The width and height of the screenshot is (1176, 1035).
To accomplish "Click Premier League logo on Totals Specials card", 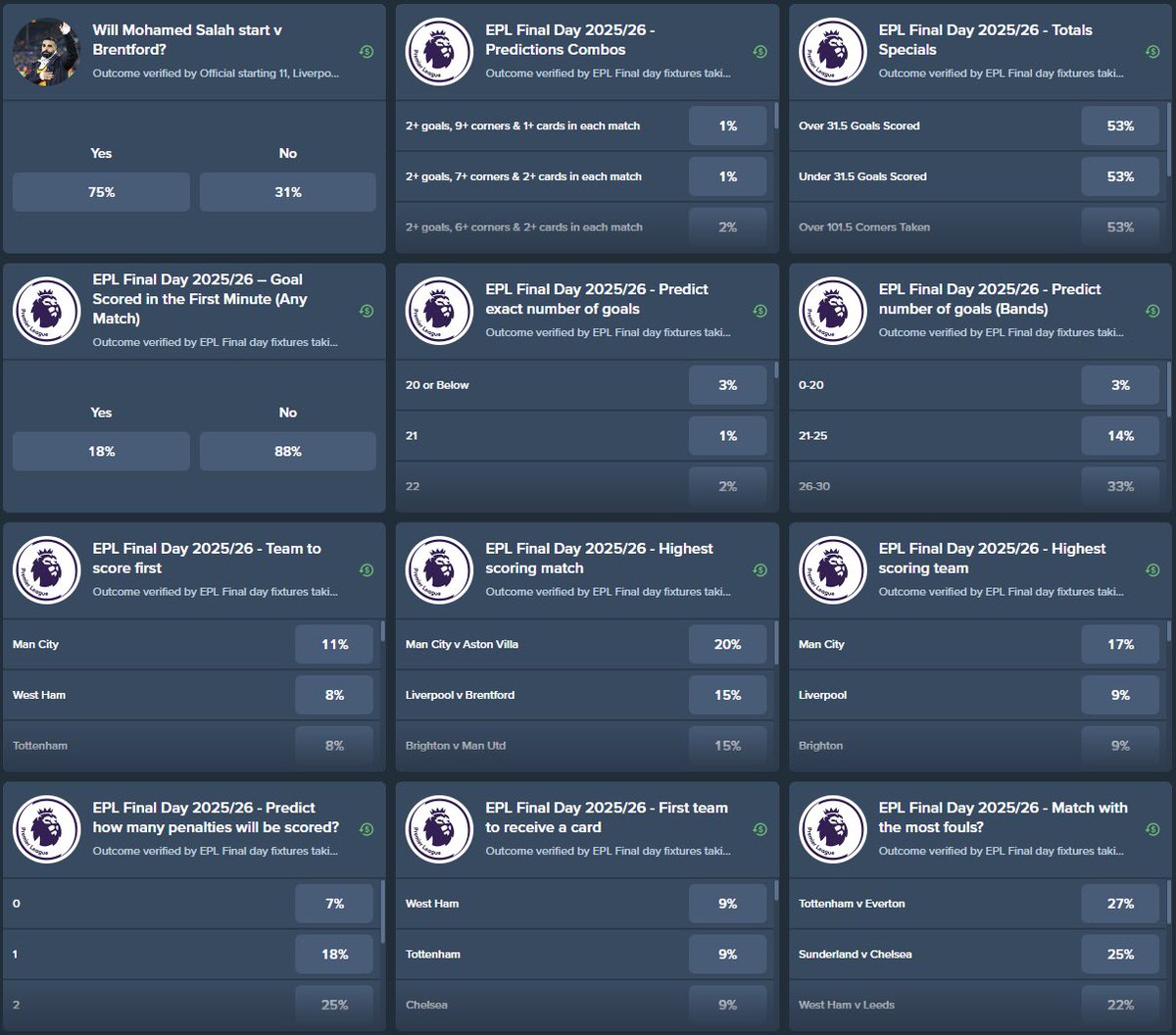I will [833, 51].
